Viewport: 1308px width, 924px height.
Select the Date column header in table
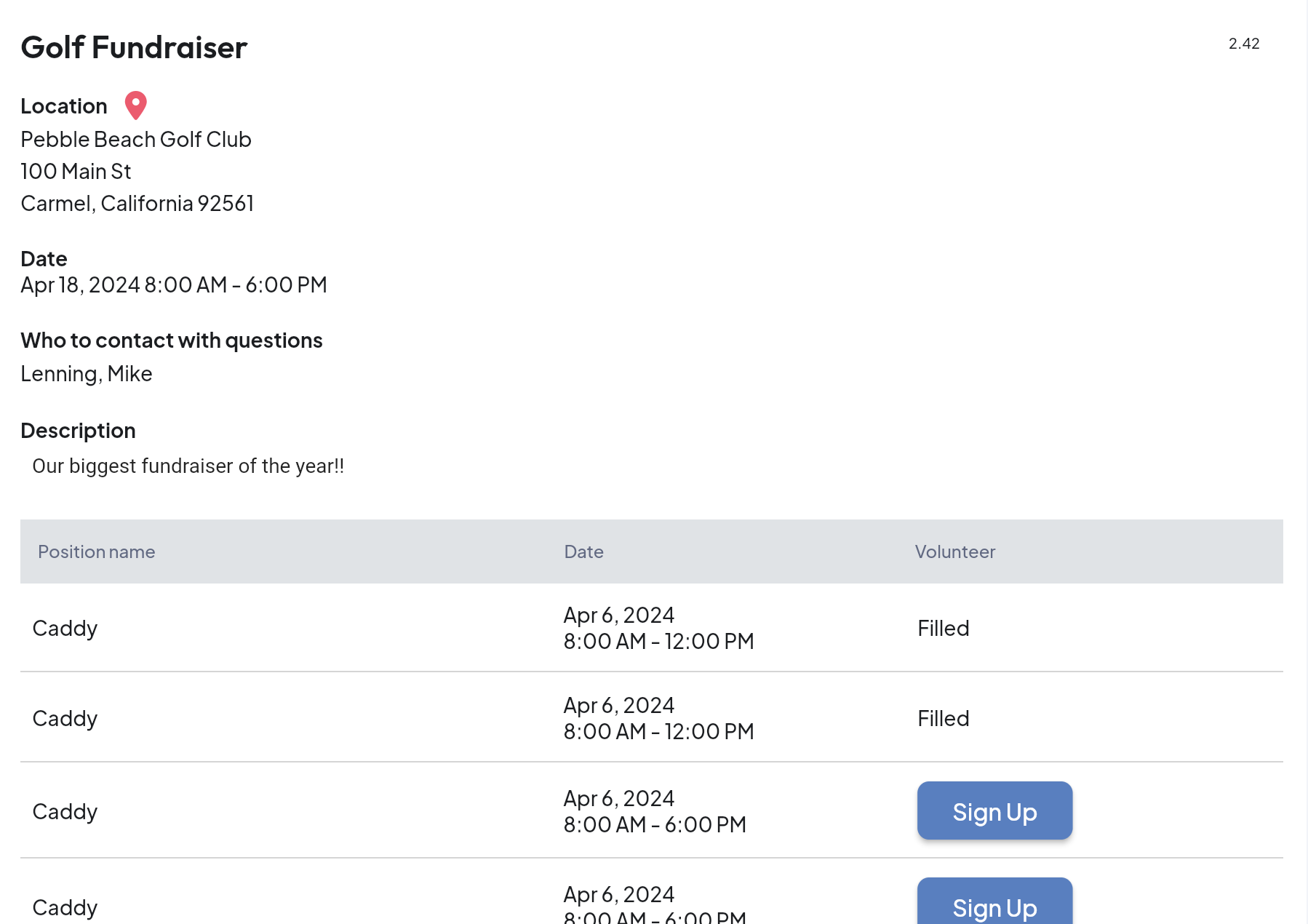tap(583, 551)
